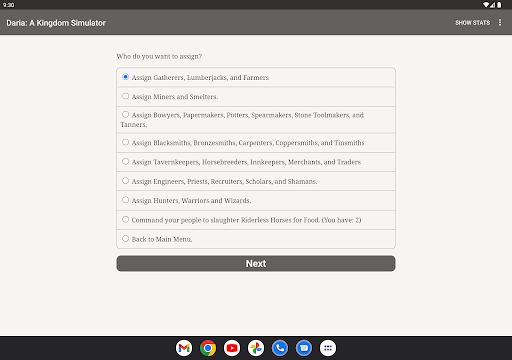Click the Next button
This screenshot has width=512, height=360.
256,263
